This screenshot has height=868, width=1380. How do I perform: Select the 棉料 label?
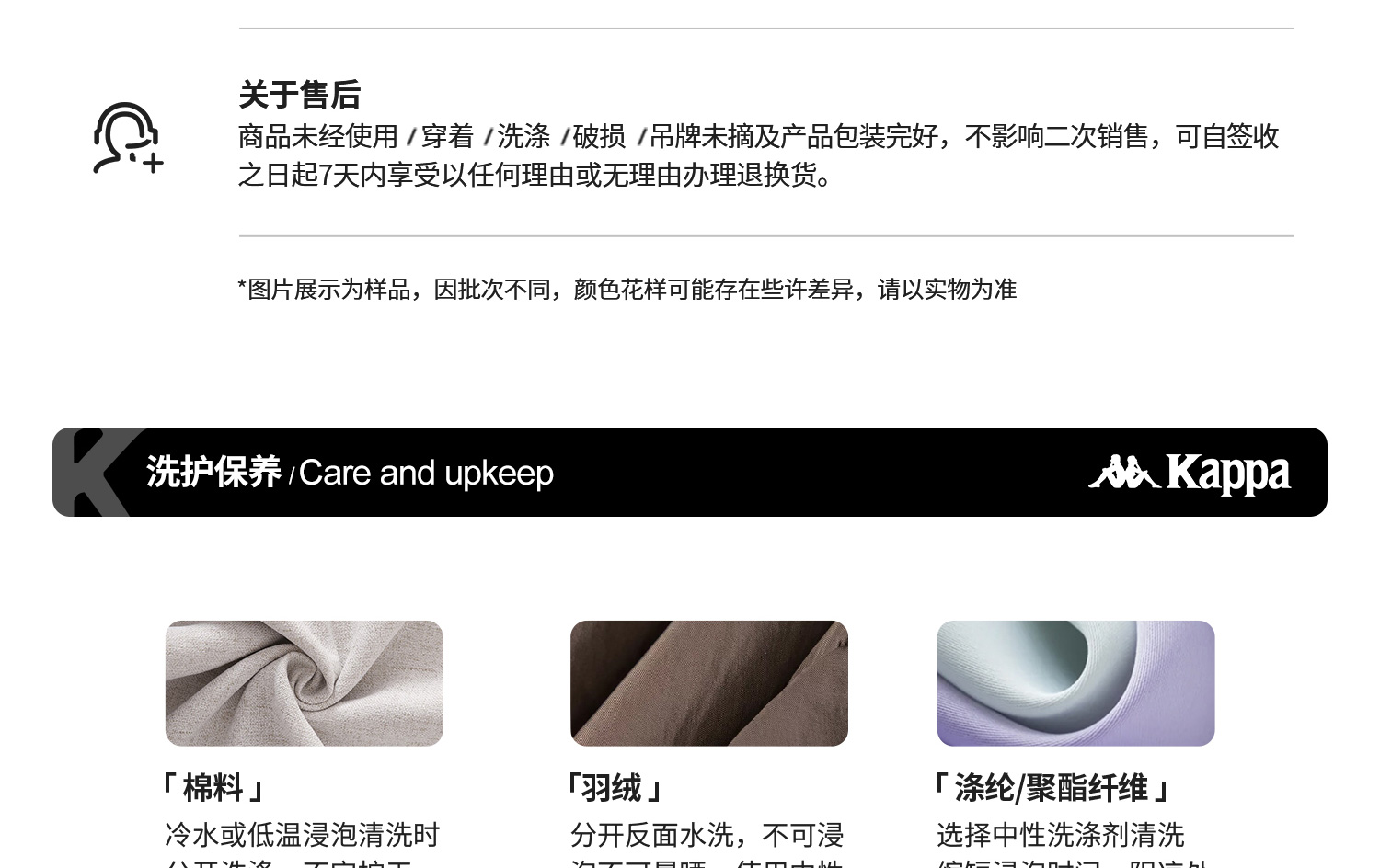(213, 788)
